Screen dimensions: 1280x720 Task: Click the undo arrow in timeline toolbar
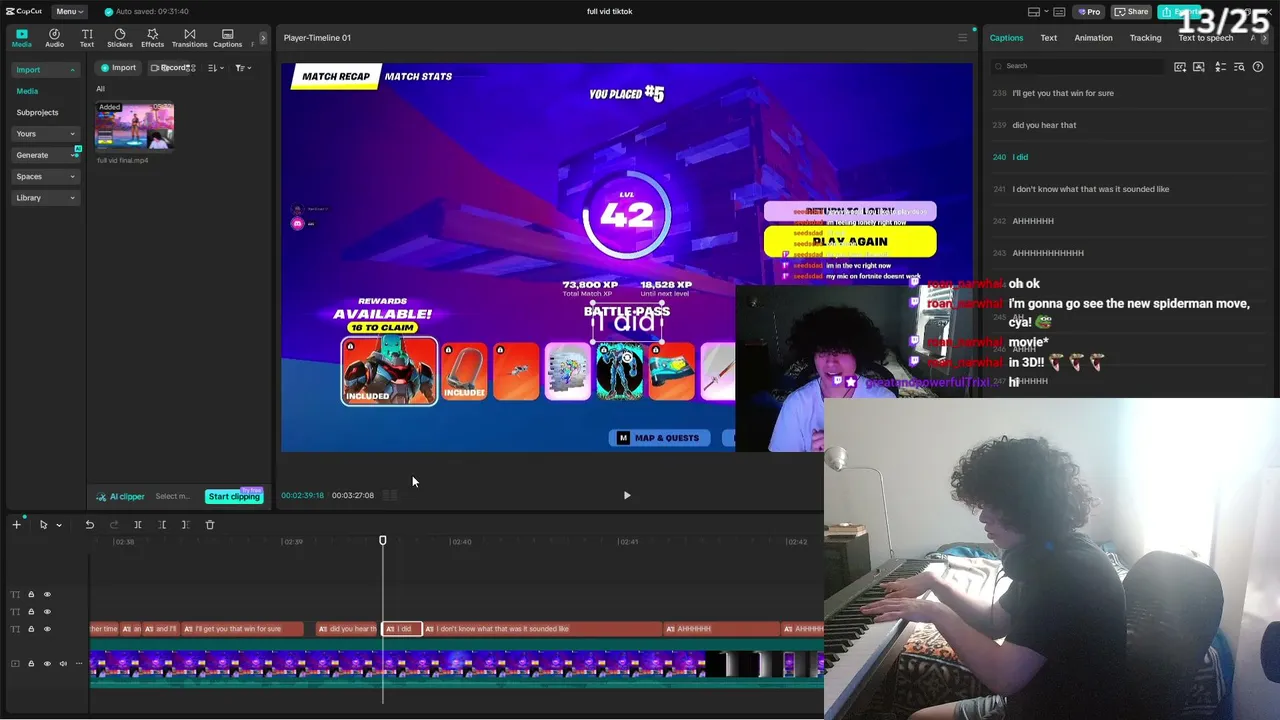(x=89, y=525)
